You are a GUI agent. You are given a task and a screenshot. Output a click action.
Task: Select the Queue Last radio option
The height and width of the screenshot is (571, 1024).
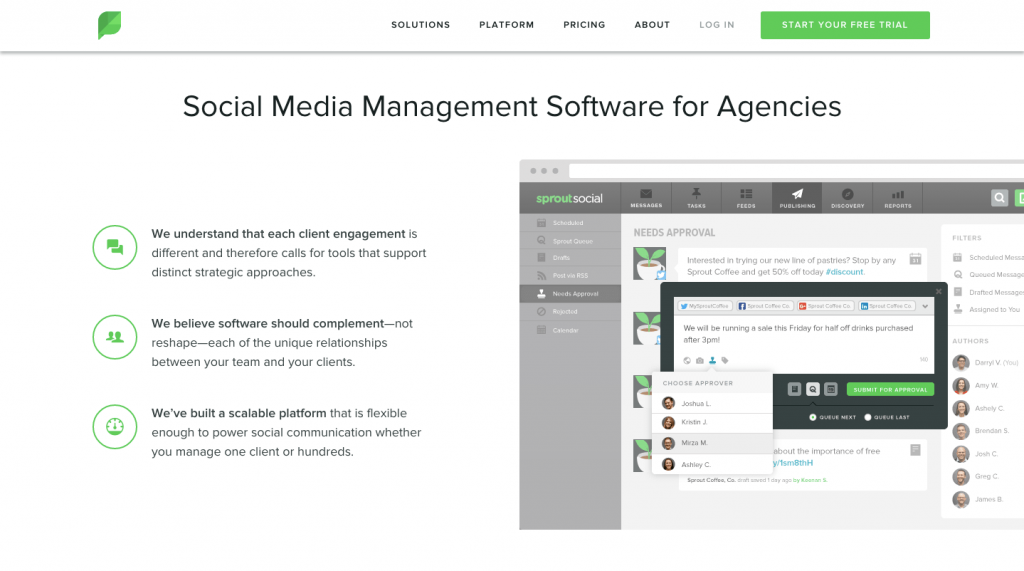tap(868, 417)
